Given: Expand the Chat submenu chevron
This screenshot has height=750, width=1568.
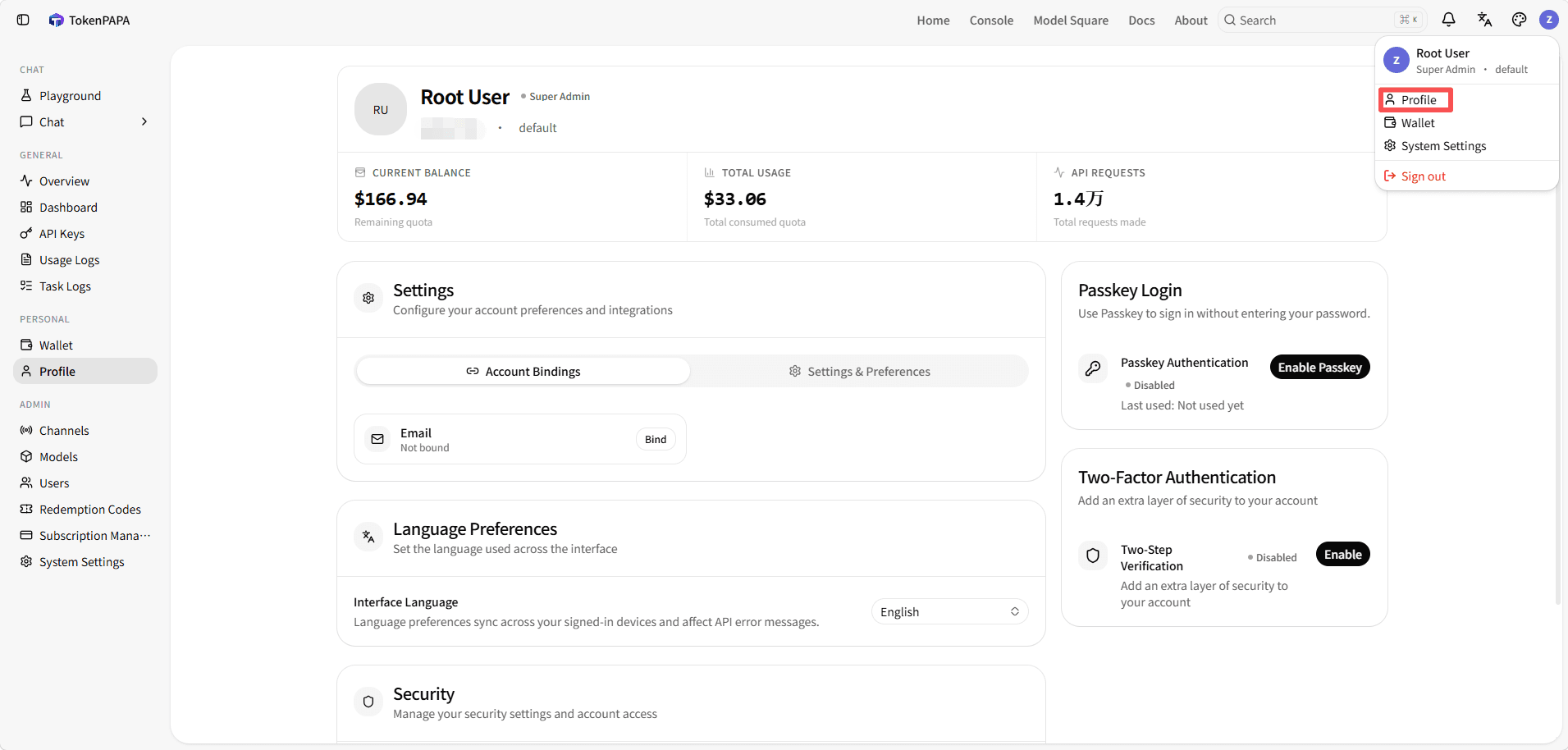Looking at the screenshot, I should coord(144,122).
